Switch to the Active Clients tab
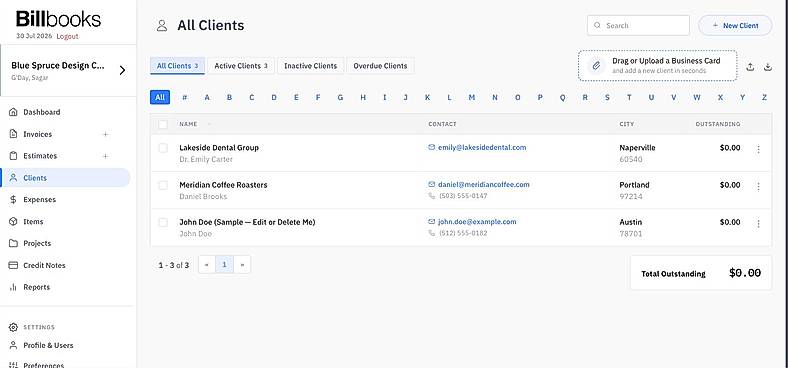The image size is (788, 368). 241,66
